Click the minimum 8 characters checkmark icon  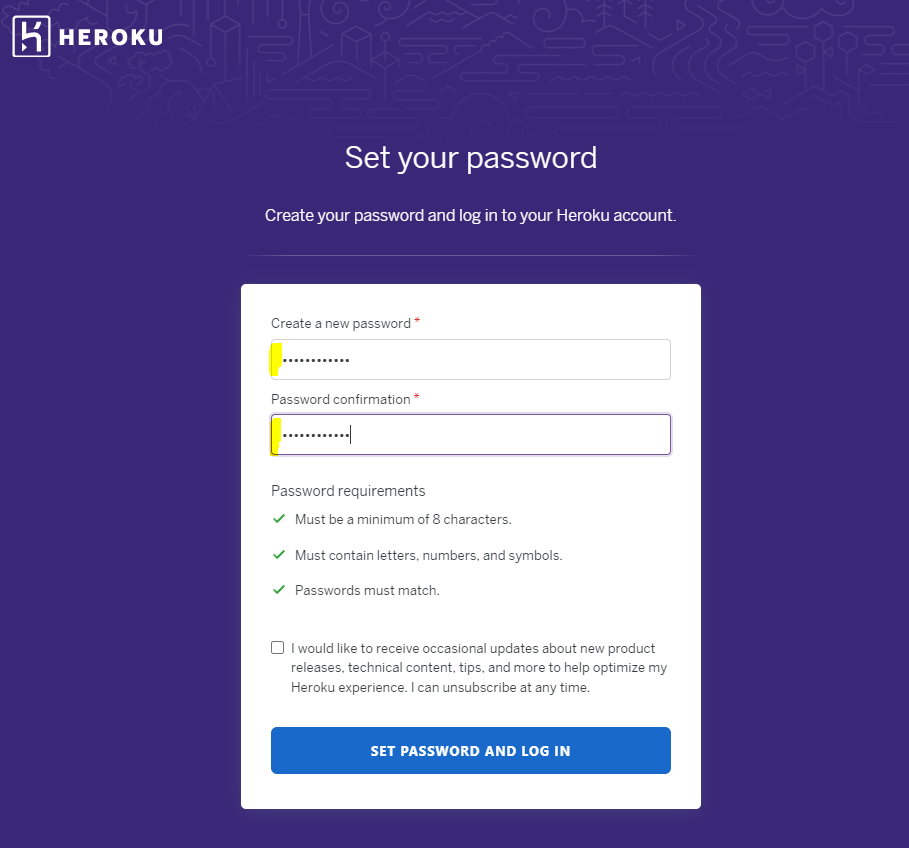click(279, 519)
